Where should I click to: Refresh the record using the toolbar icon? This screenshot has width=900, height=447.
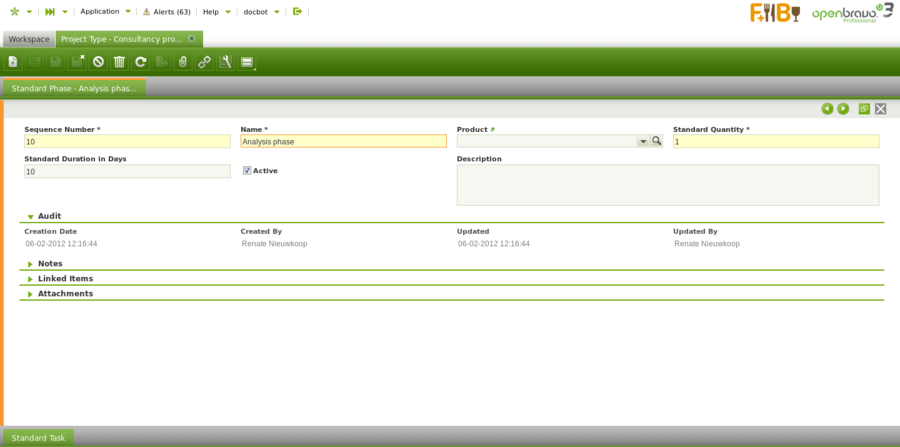point(141,62)
